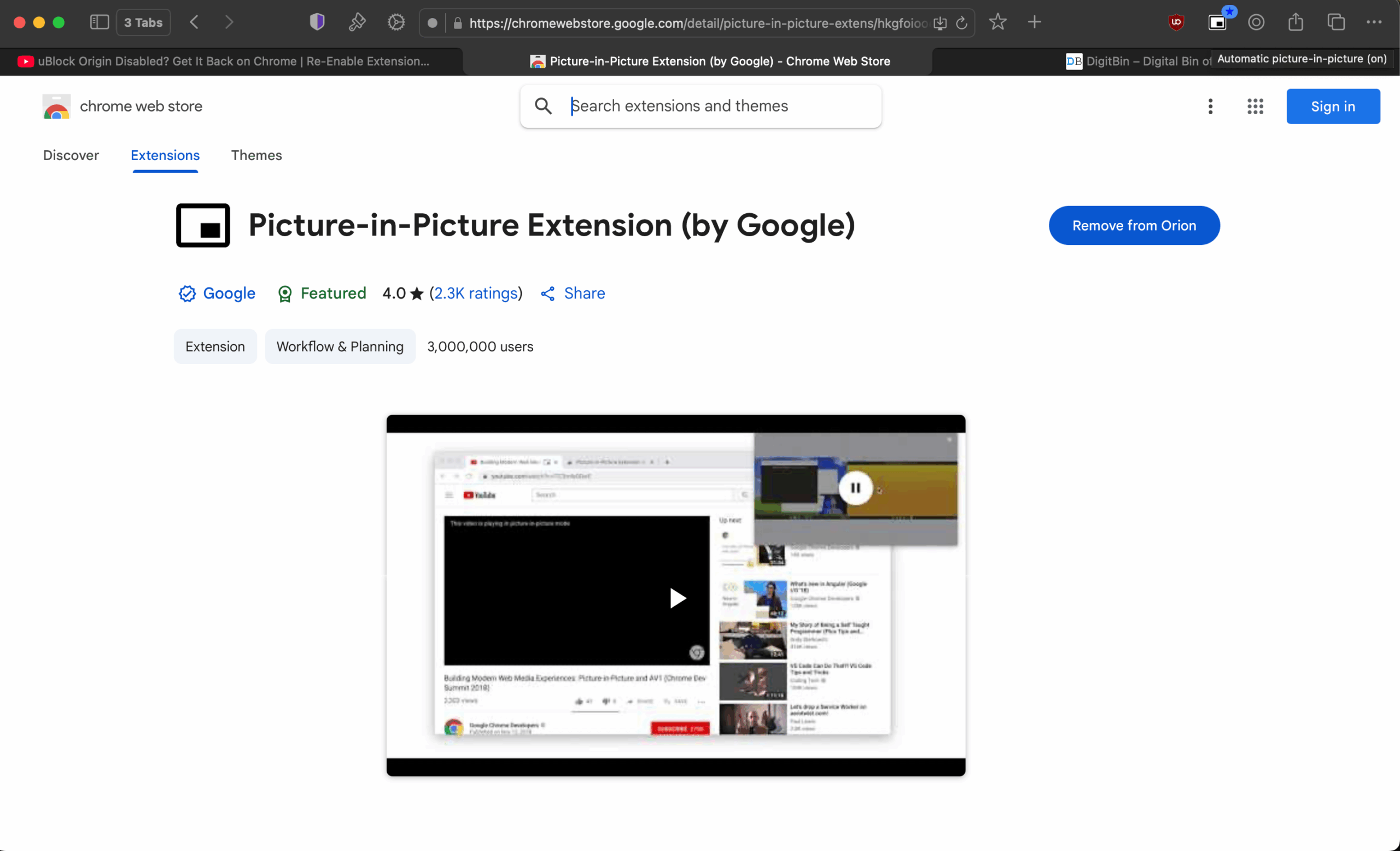Click the green fullscreen window button
This screenshot has width=1400, height=851.
tap(59, 22)
